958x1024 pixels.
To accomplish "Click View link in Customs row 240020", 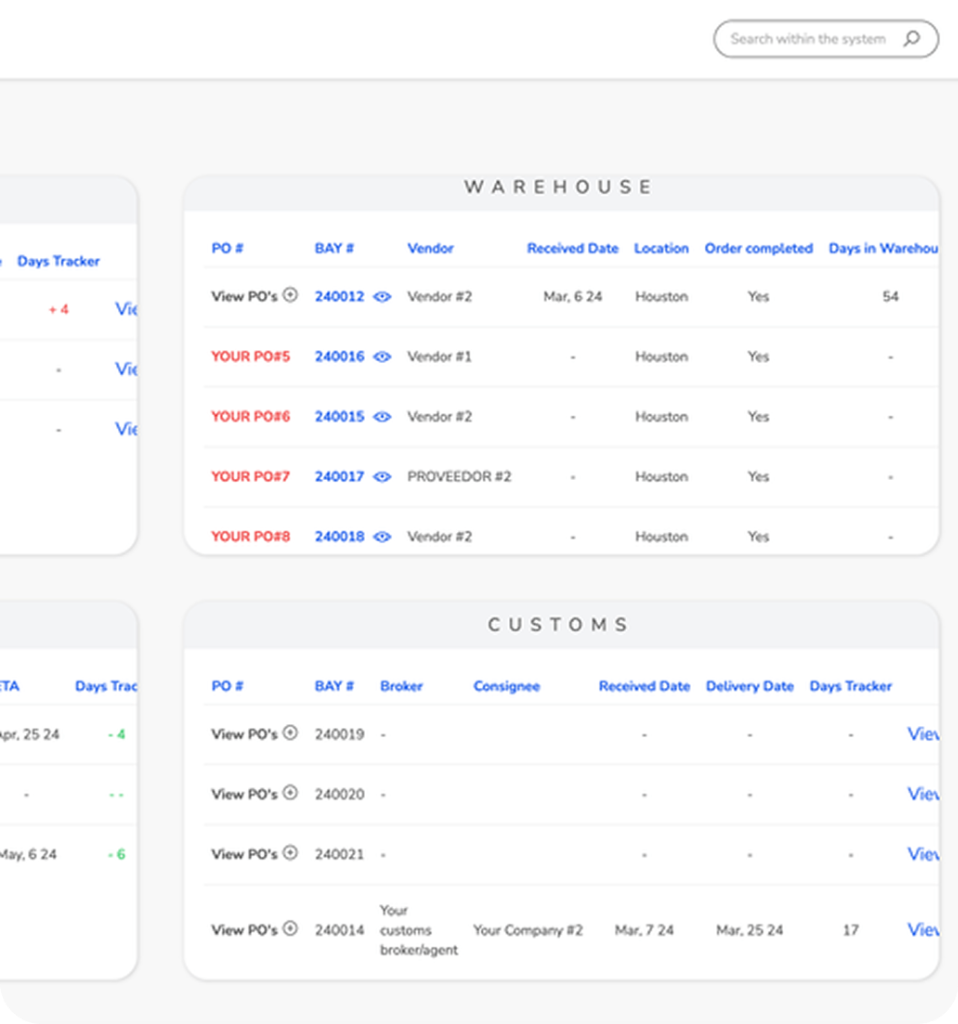I will click(923, 794).
